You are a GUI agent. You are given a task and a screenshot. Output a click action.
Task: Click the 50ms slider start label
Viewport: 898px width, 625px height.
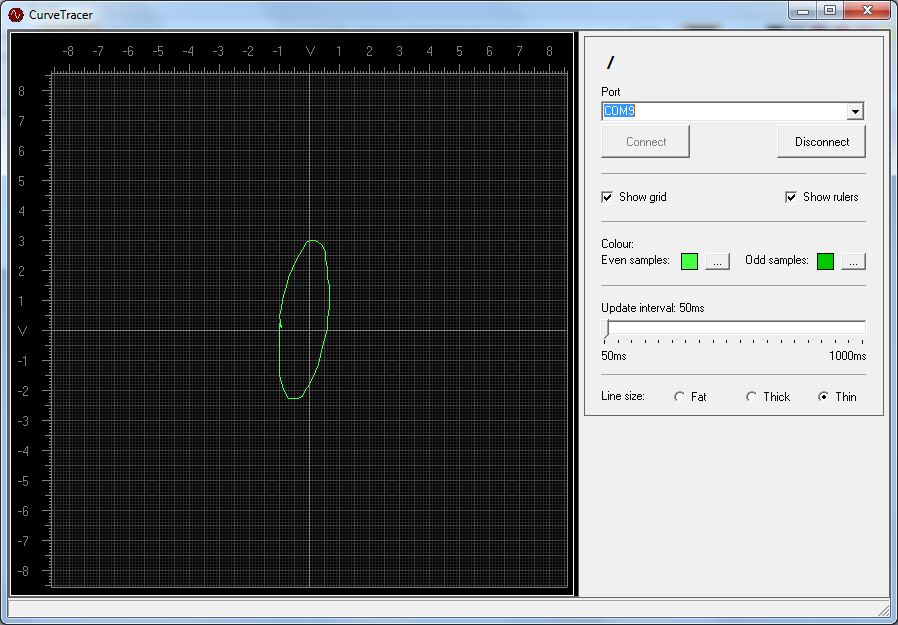click(613, 356)
